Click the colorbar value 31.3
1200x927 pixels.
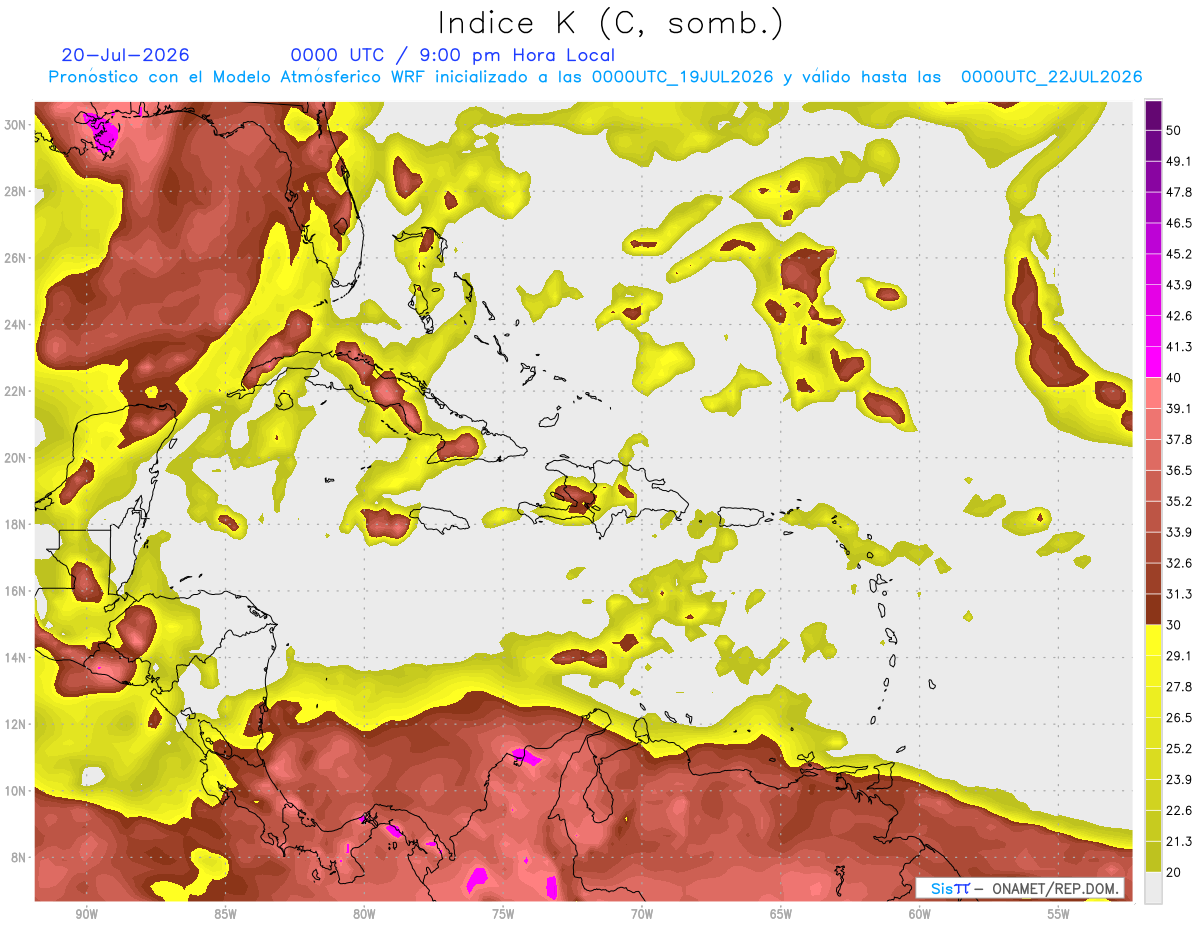point(1180,594)
